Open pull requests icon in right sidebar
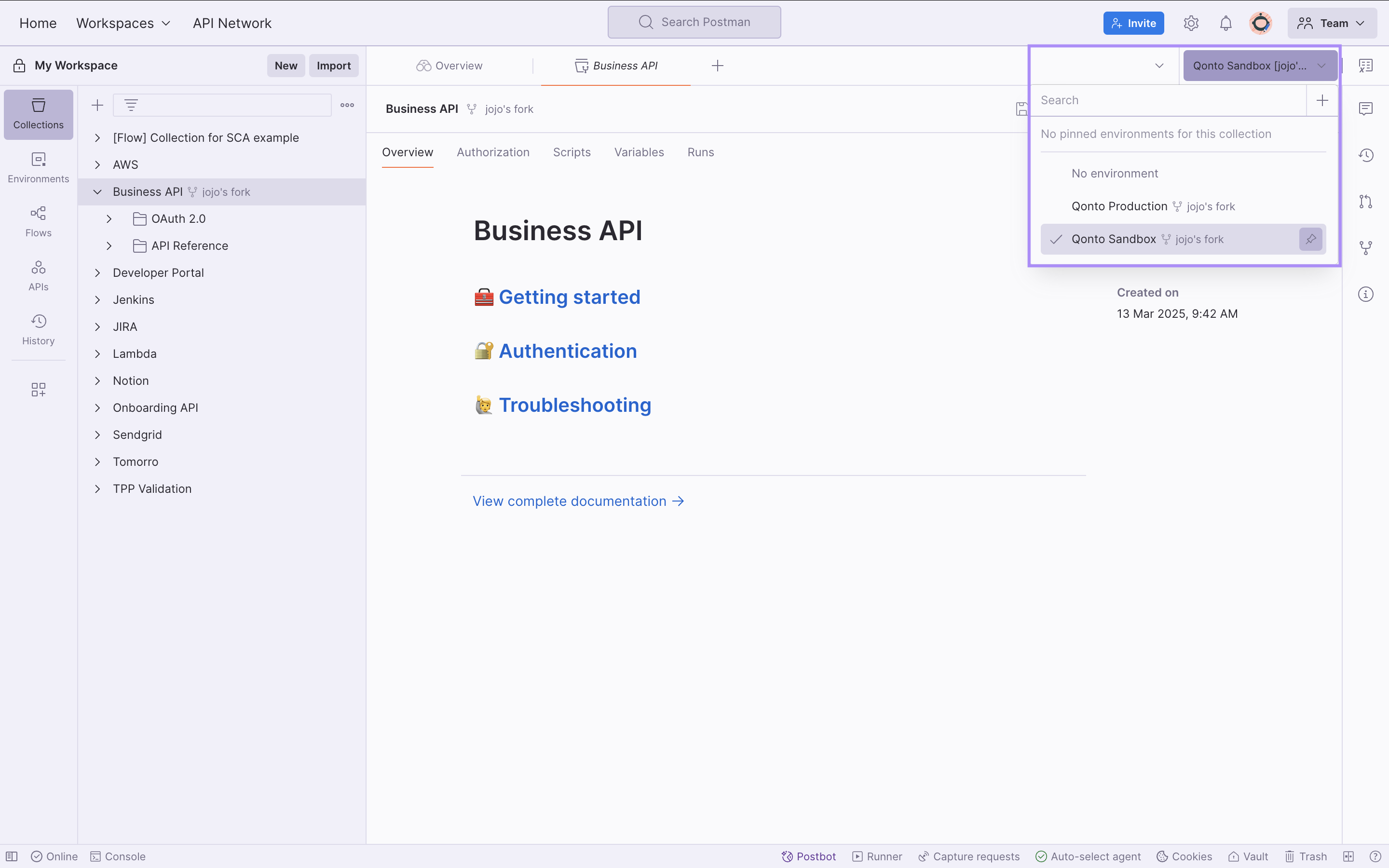1389x868 pixels. click(1366, 202)
